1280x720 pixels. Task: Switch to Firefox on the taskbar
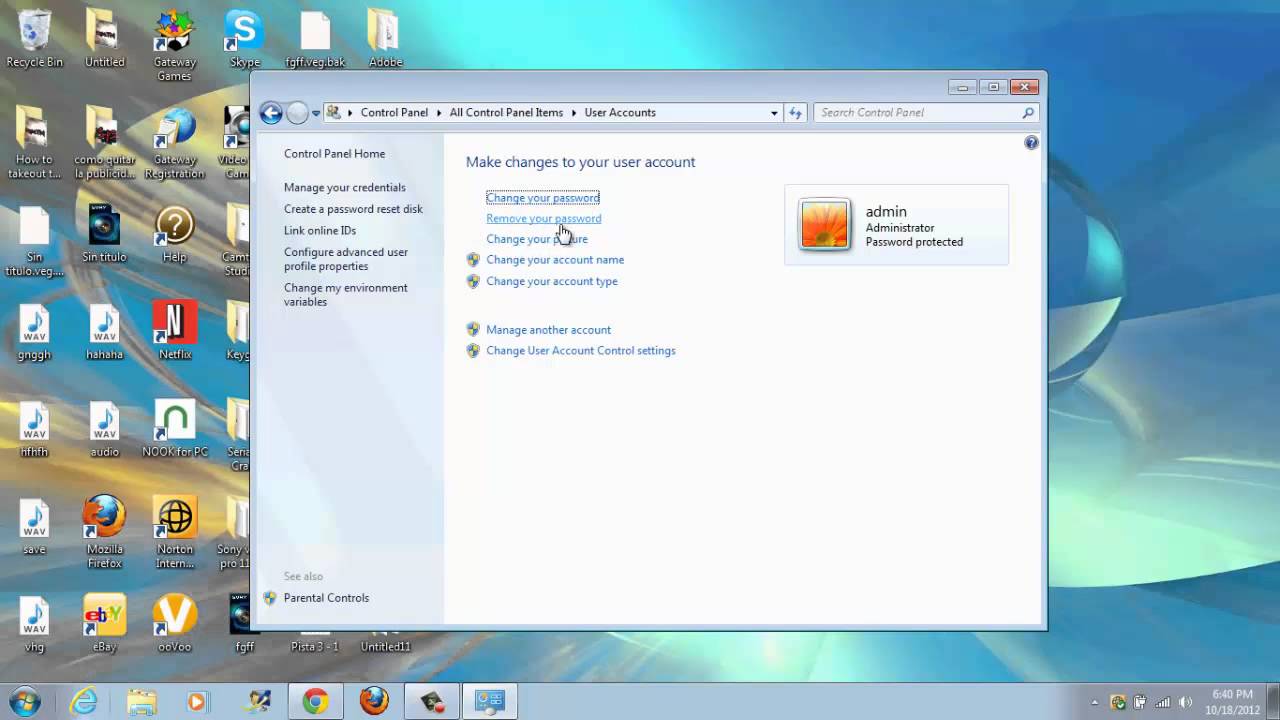tap(374, 702)
